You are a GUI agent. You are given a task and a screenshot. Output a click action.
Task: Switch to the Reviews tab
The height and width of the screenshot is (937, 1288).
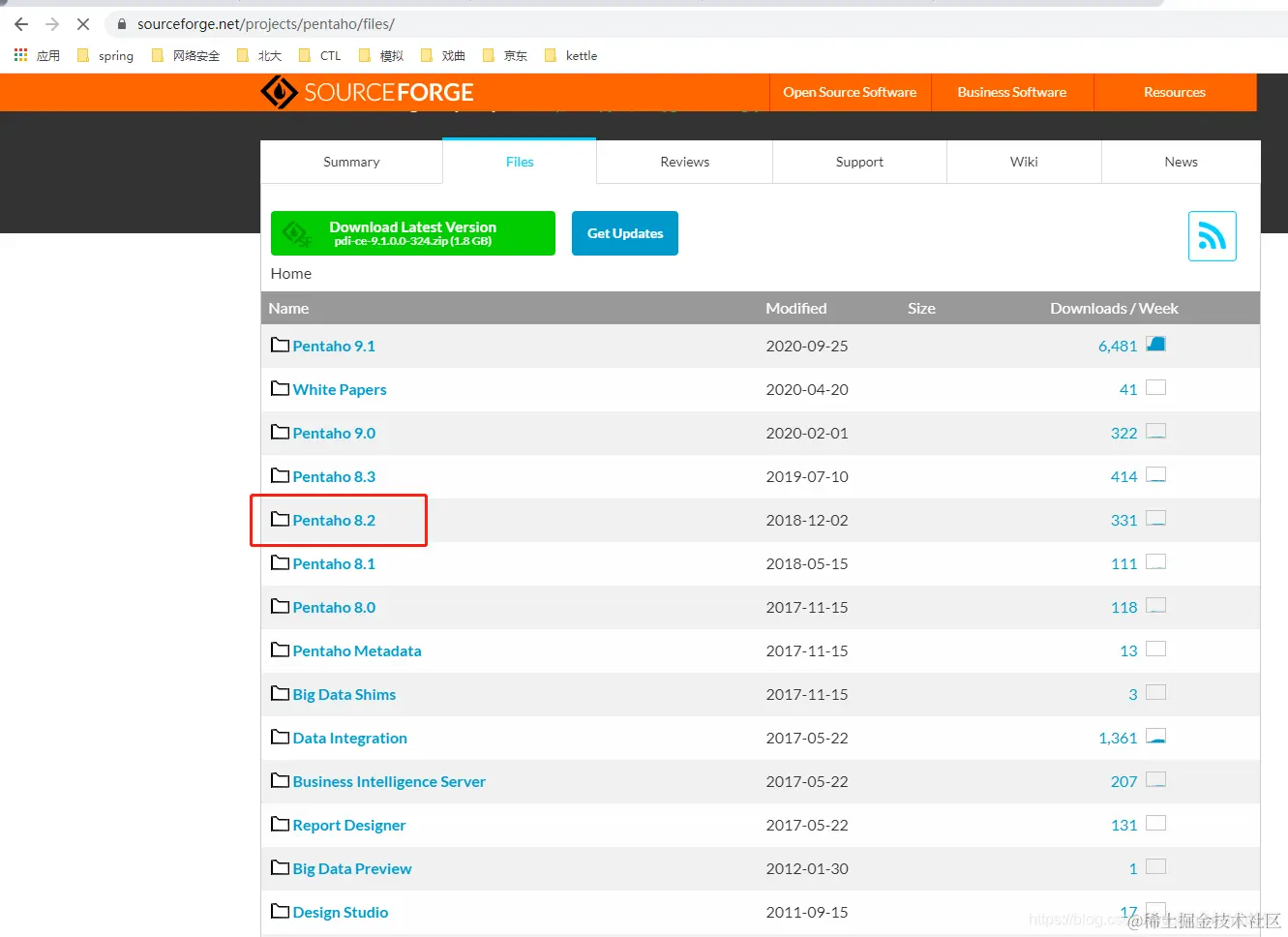coord(685,162)
